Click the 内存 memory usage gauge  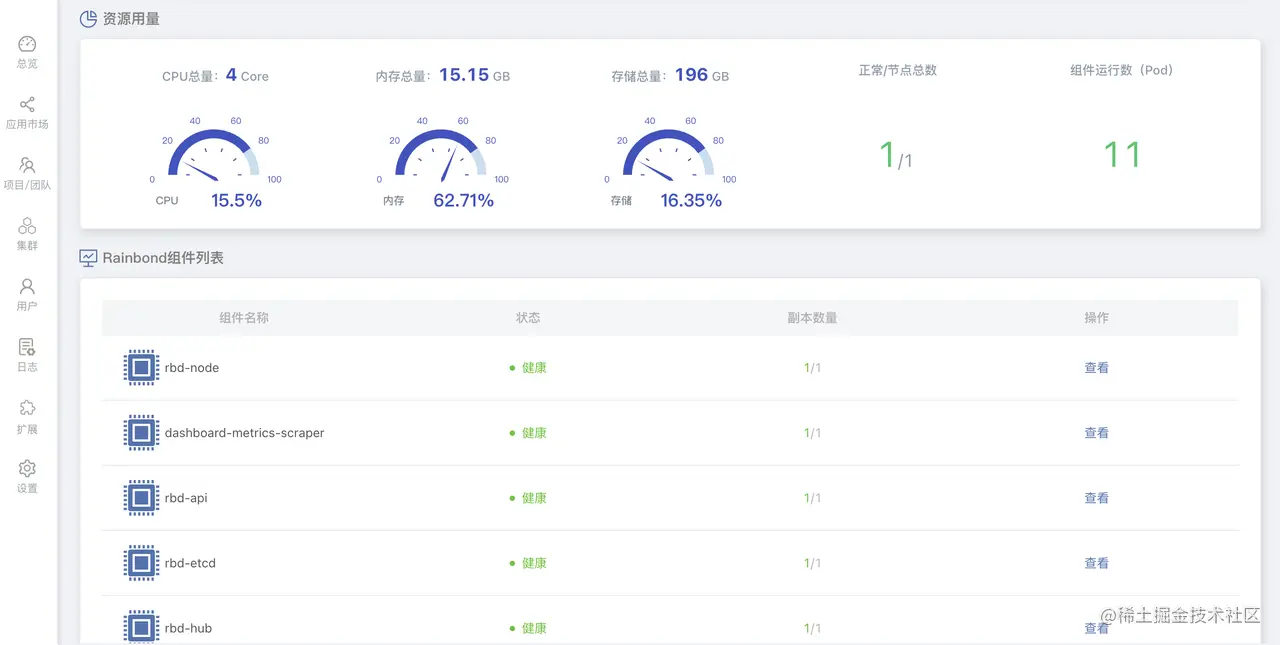pyautogui.click(x=441, y=152)
